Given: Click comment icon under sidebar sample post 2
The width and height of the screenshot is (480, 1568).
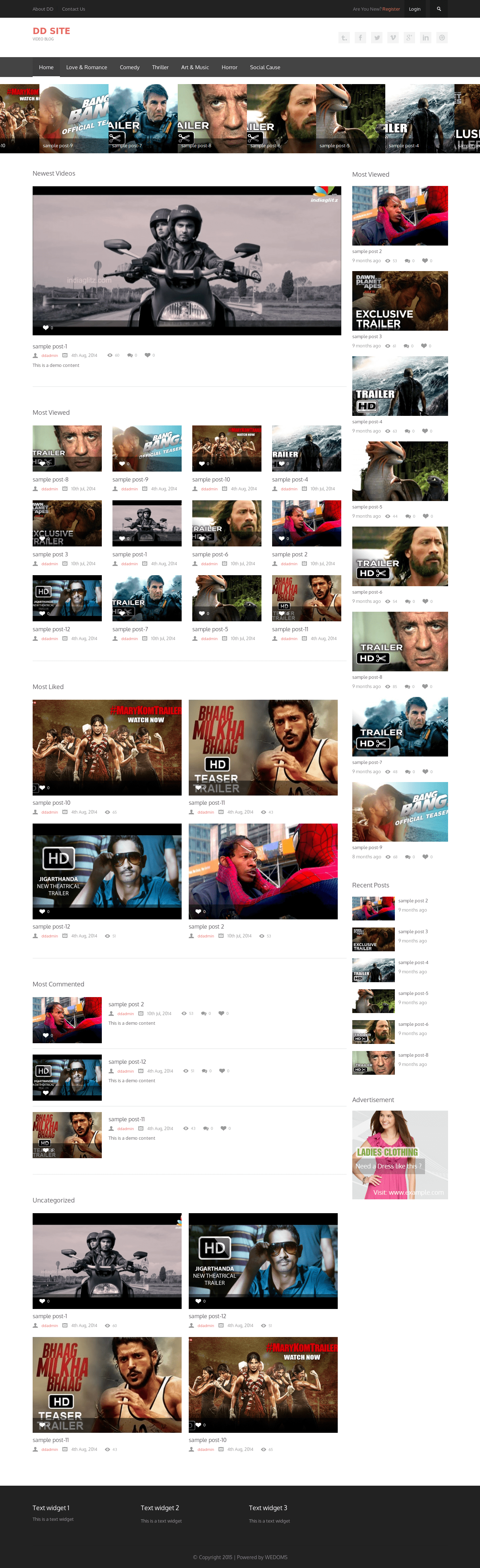Looking at the screenshot, I should pyautogui.click(x=408, y=260).
